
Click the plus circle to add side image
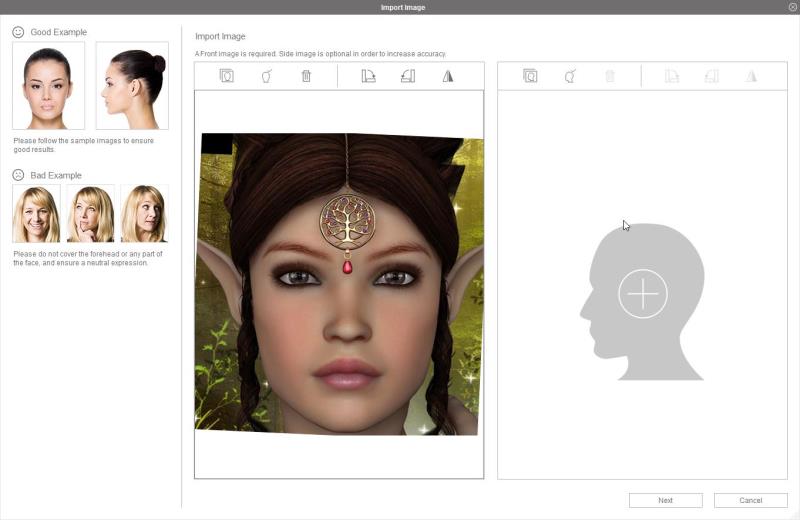coord(642,294)
